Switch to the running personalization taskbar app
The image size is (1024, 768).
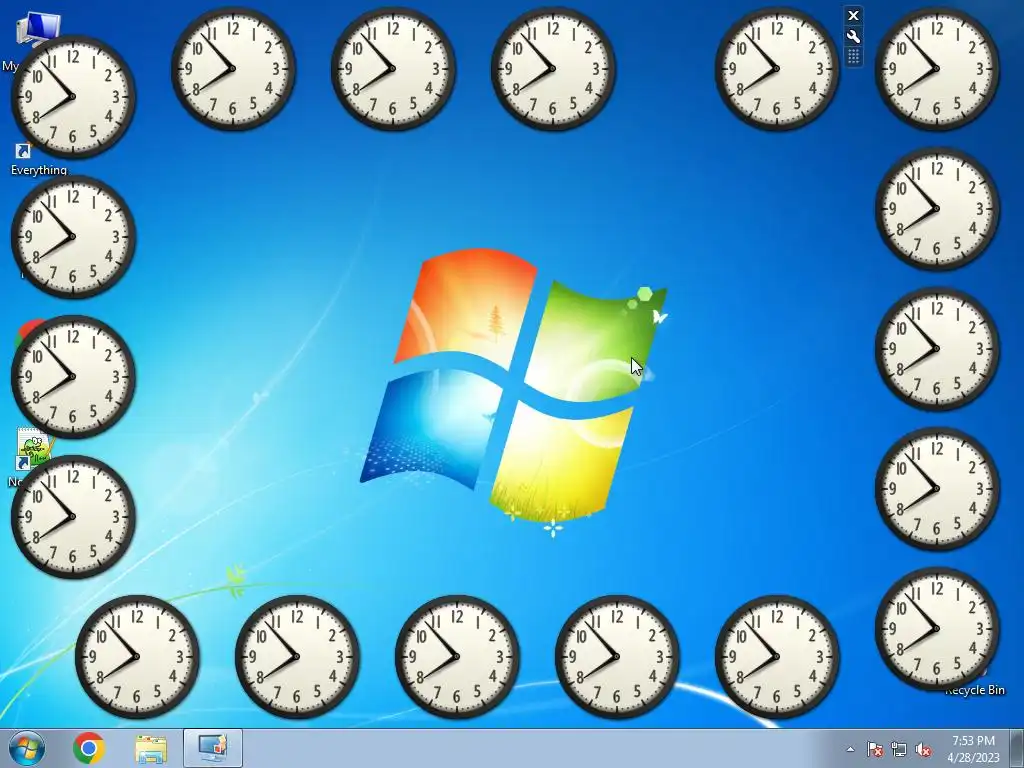click(x=213, y=748)
